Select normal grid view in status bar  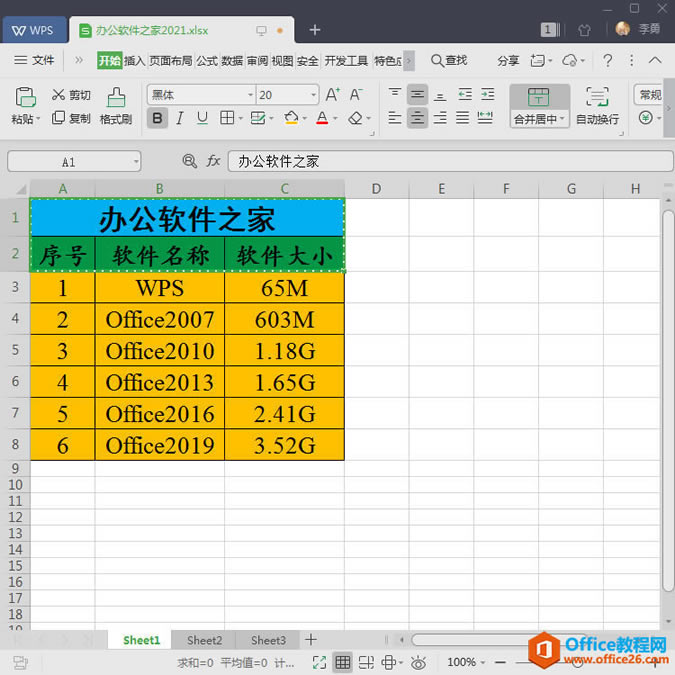(x=343, y=663)
